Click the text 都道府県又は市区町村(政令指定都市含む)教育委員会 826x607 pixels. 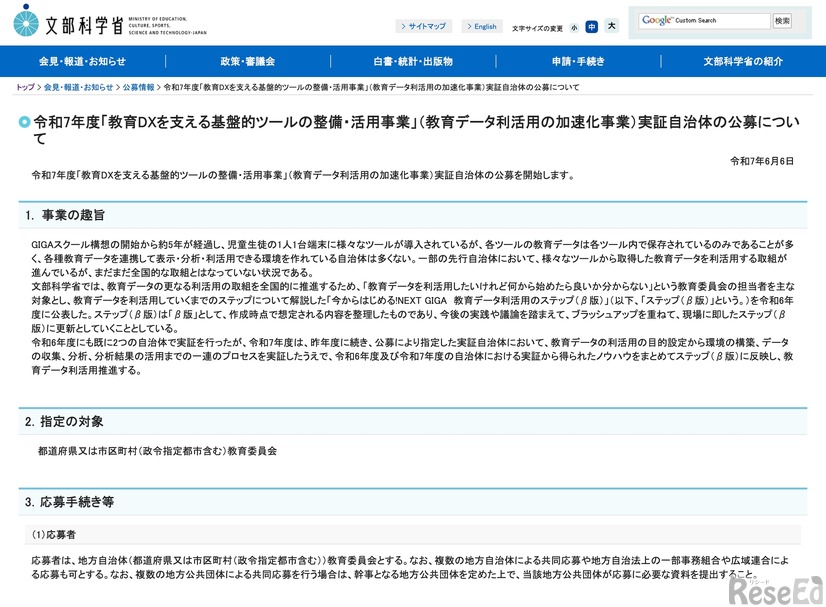(158, 451)
